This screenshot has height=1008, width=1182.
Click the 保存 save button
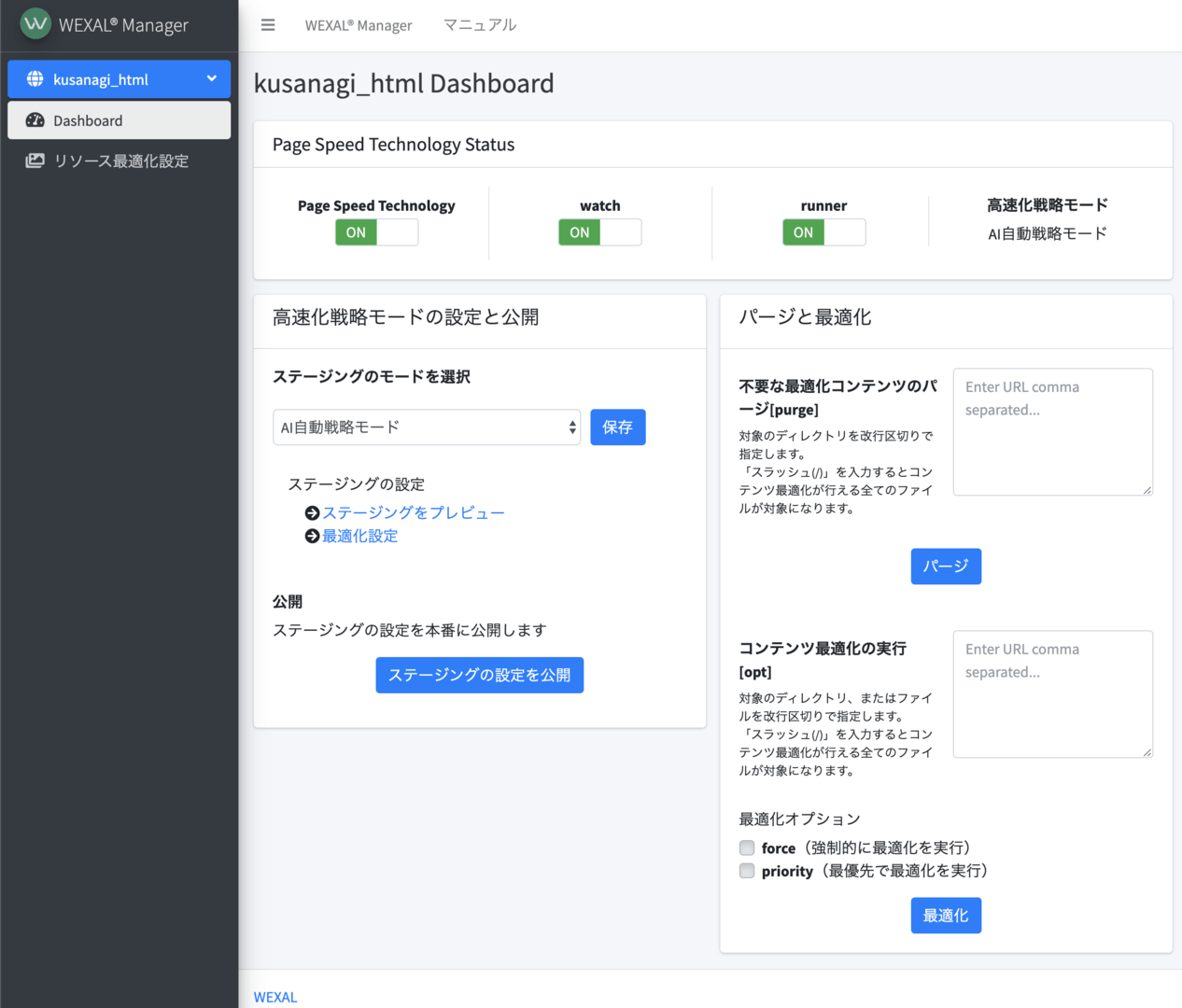[x=618, y=427]
